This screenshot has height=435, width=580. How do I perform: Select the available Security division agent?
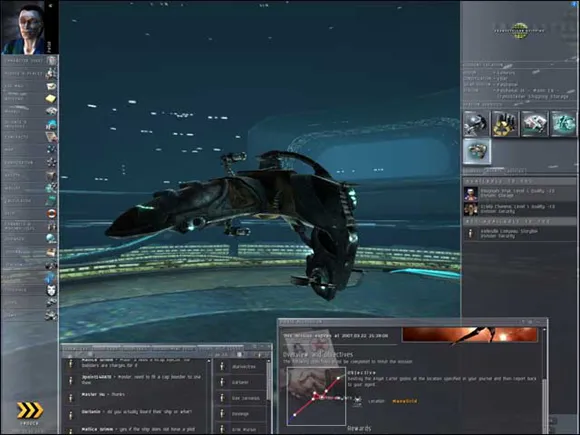520,209
